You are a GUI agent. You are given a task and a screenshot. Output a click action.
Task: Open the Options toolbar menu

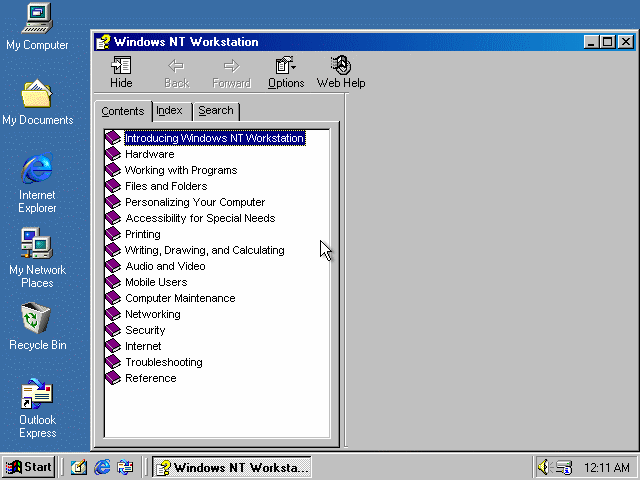point(286,72)
